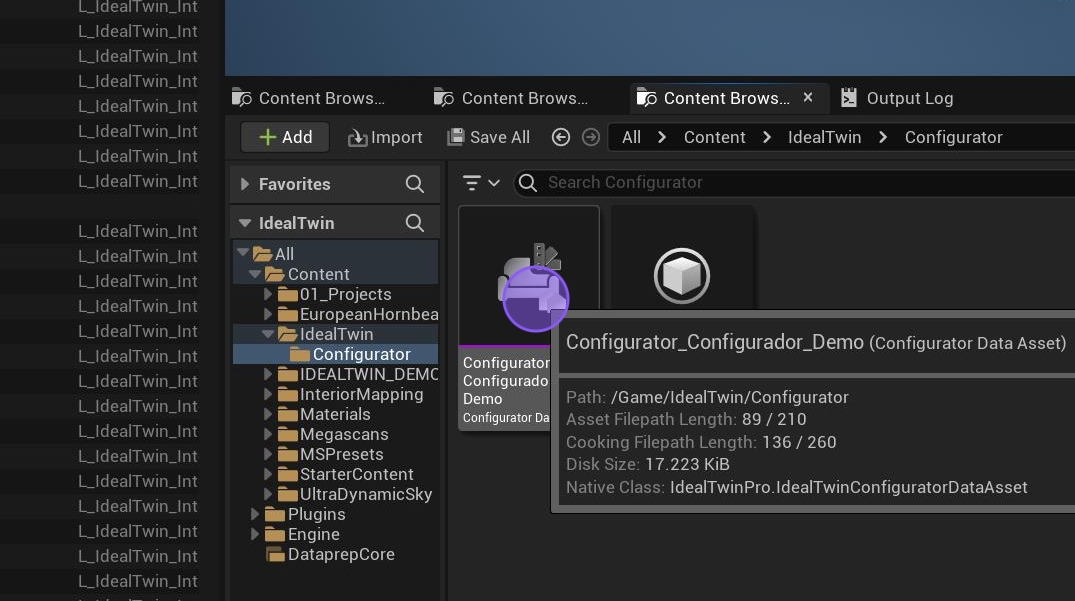Collapse the IdealTwin folder in tree
This screenshot has height=601, width=1075.
click(x=268, y=334)
